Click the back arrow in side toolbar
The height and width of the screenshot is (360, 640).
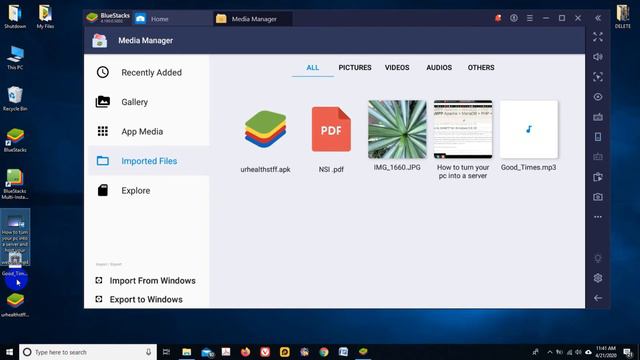598,298
